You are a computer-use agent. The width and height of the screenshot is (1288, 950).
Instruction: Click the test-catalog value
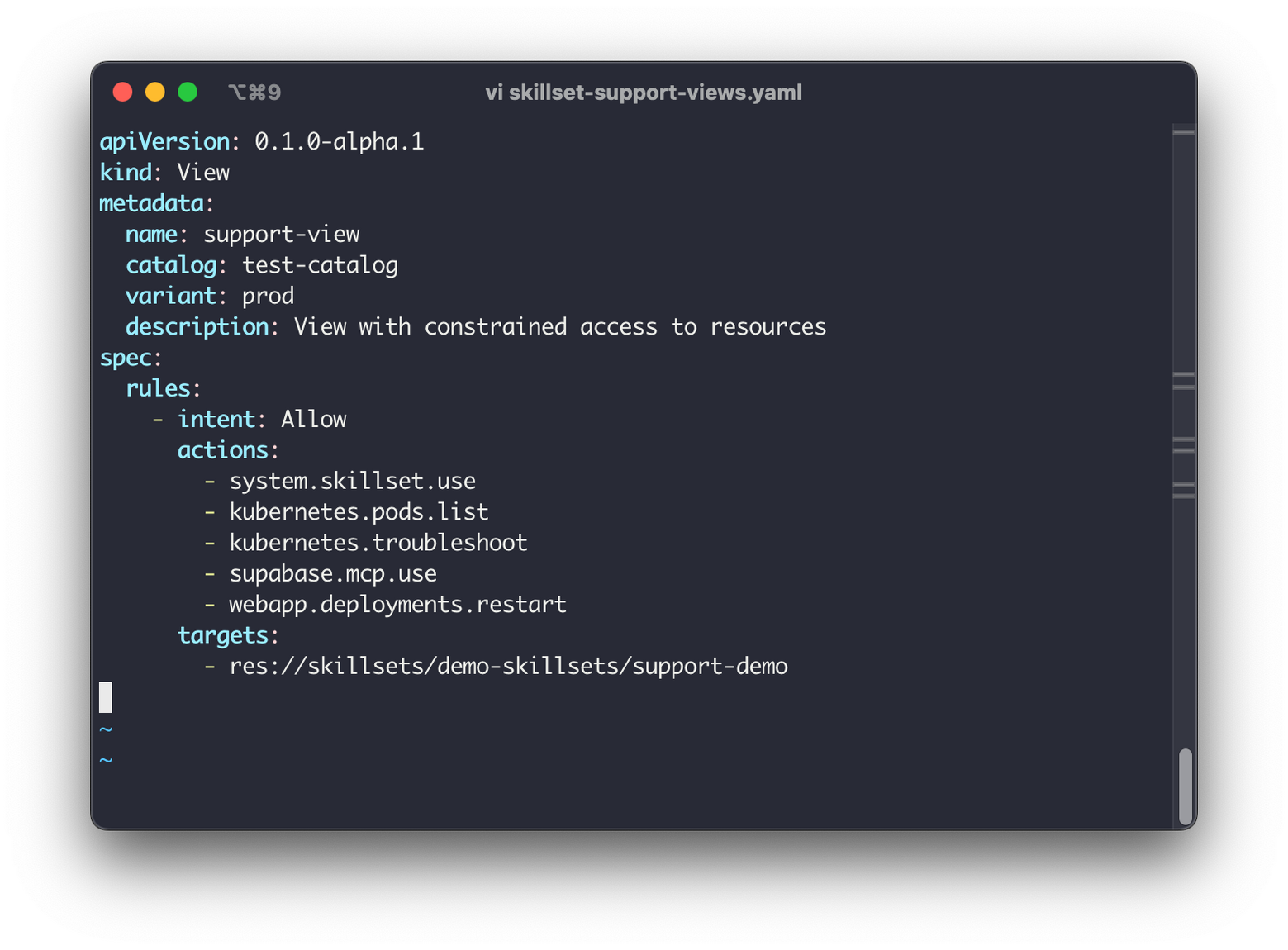point(320,265)
